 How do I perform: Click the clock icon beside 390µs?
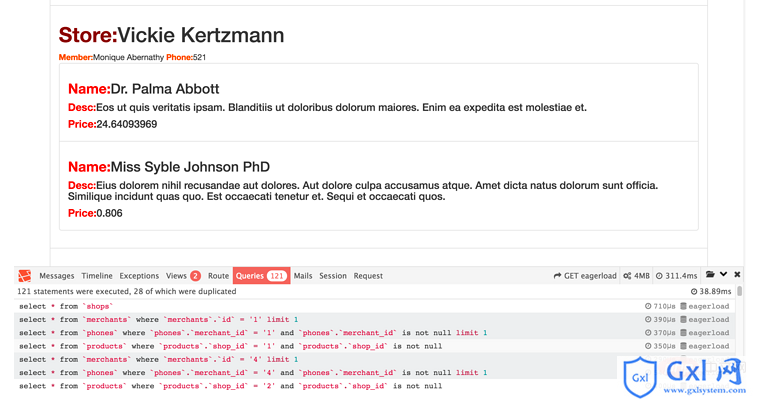(648, 319)
